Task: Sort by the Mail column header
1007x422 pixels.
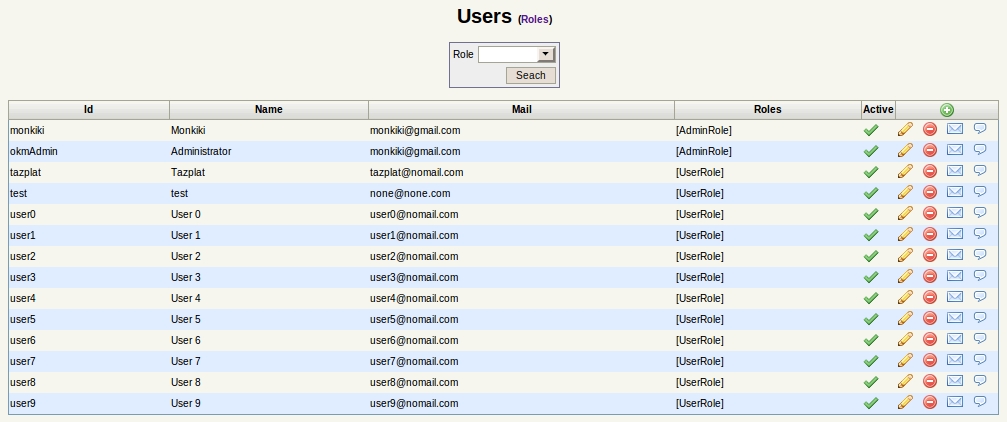Action: point(521,109)
